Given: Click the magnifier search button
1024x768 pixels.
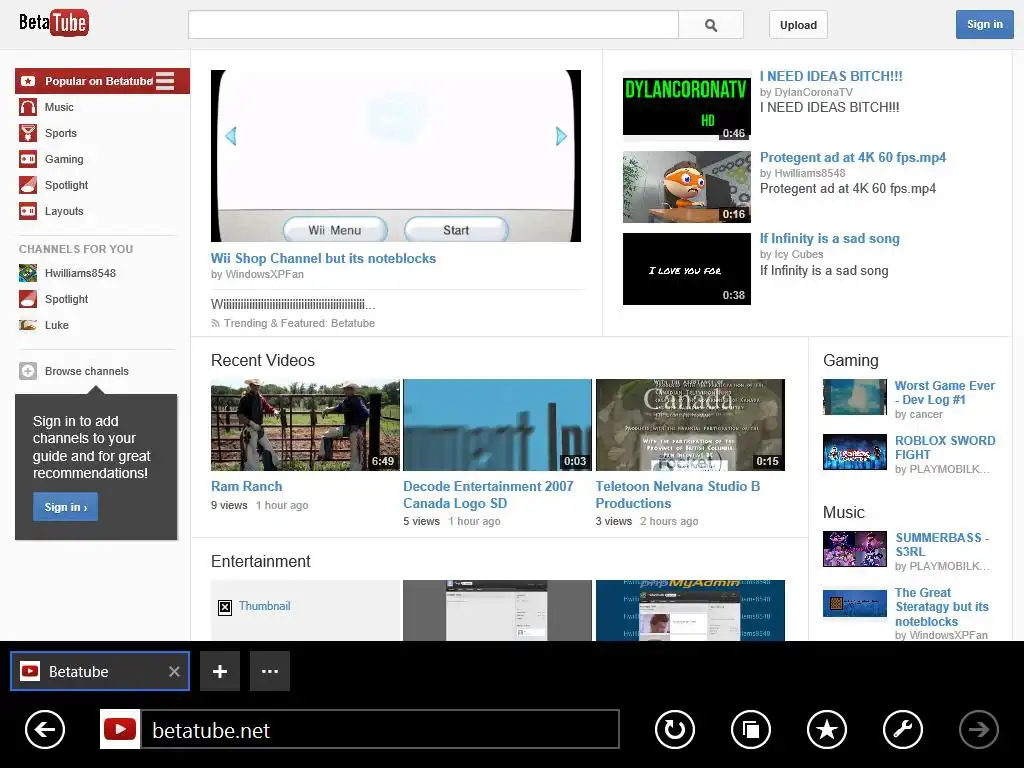Looking at the screenshot, I should [711, 25].
